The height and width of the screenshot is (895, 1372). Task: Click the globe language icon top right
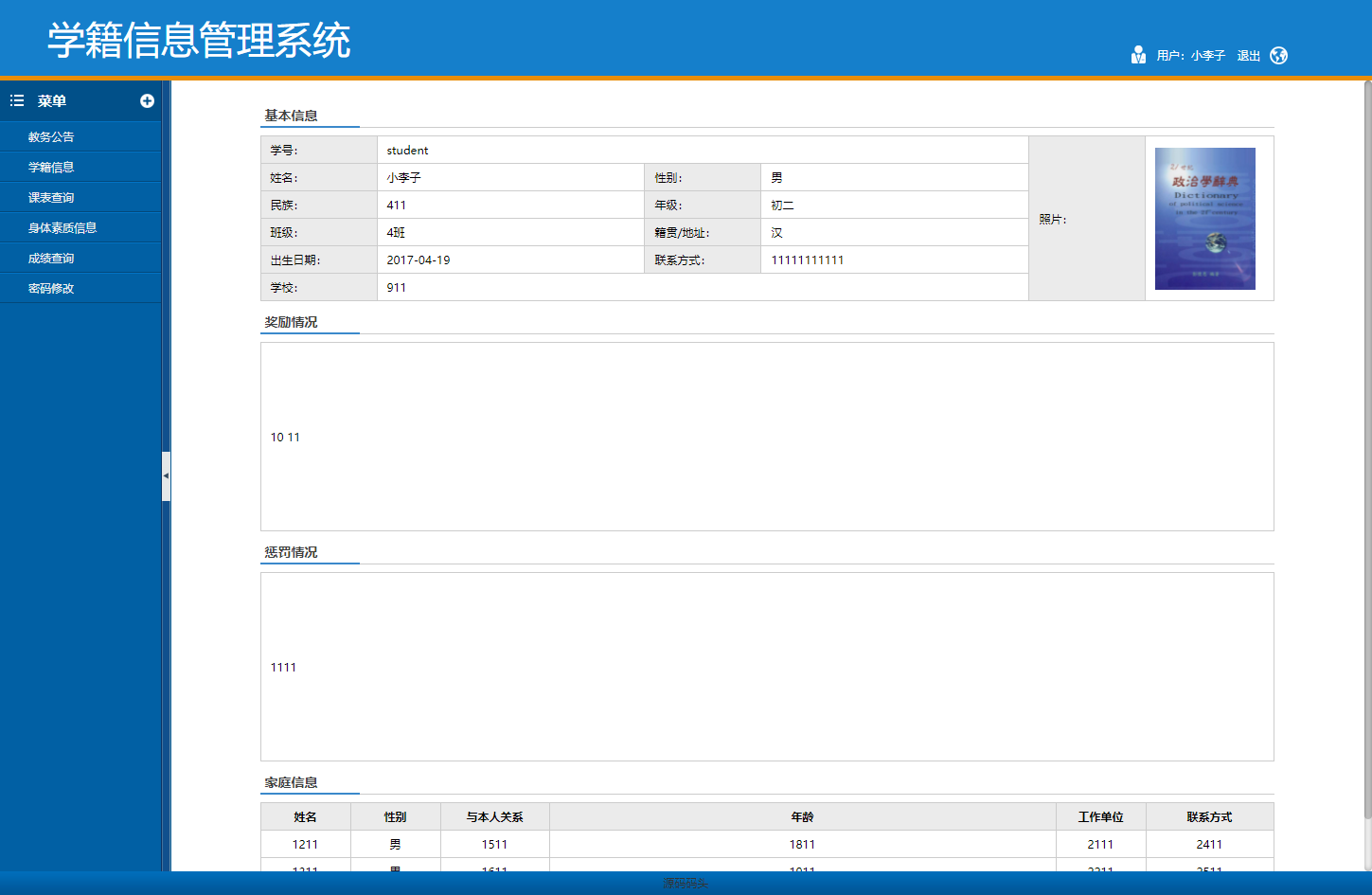(x=1279, y=55)
